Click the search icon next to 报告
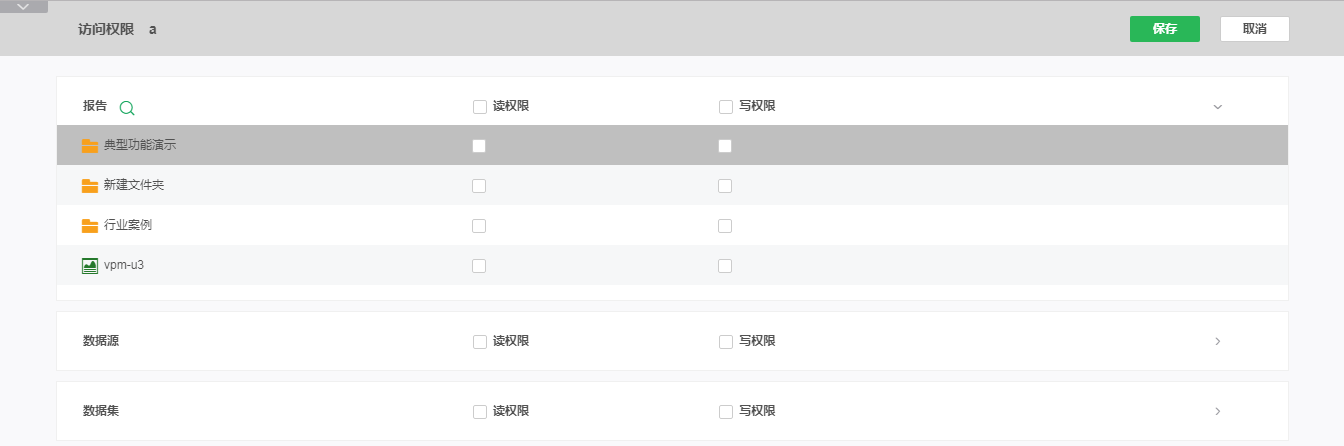The width and height of the screenshot is (1344, 446). [x=127, y=107]
